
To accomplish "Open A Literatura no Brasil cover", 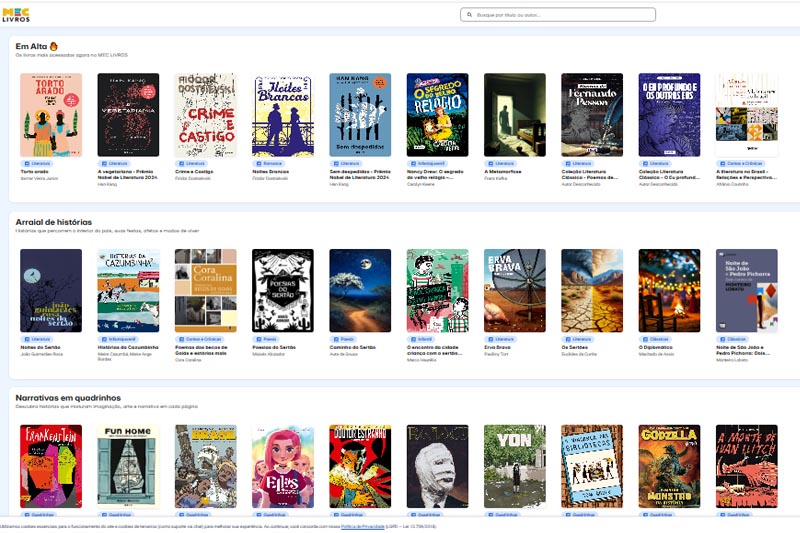I will (x=746, y=115).
